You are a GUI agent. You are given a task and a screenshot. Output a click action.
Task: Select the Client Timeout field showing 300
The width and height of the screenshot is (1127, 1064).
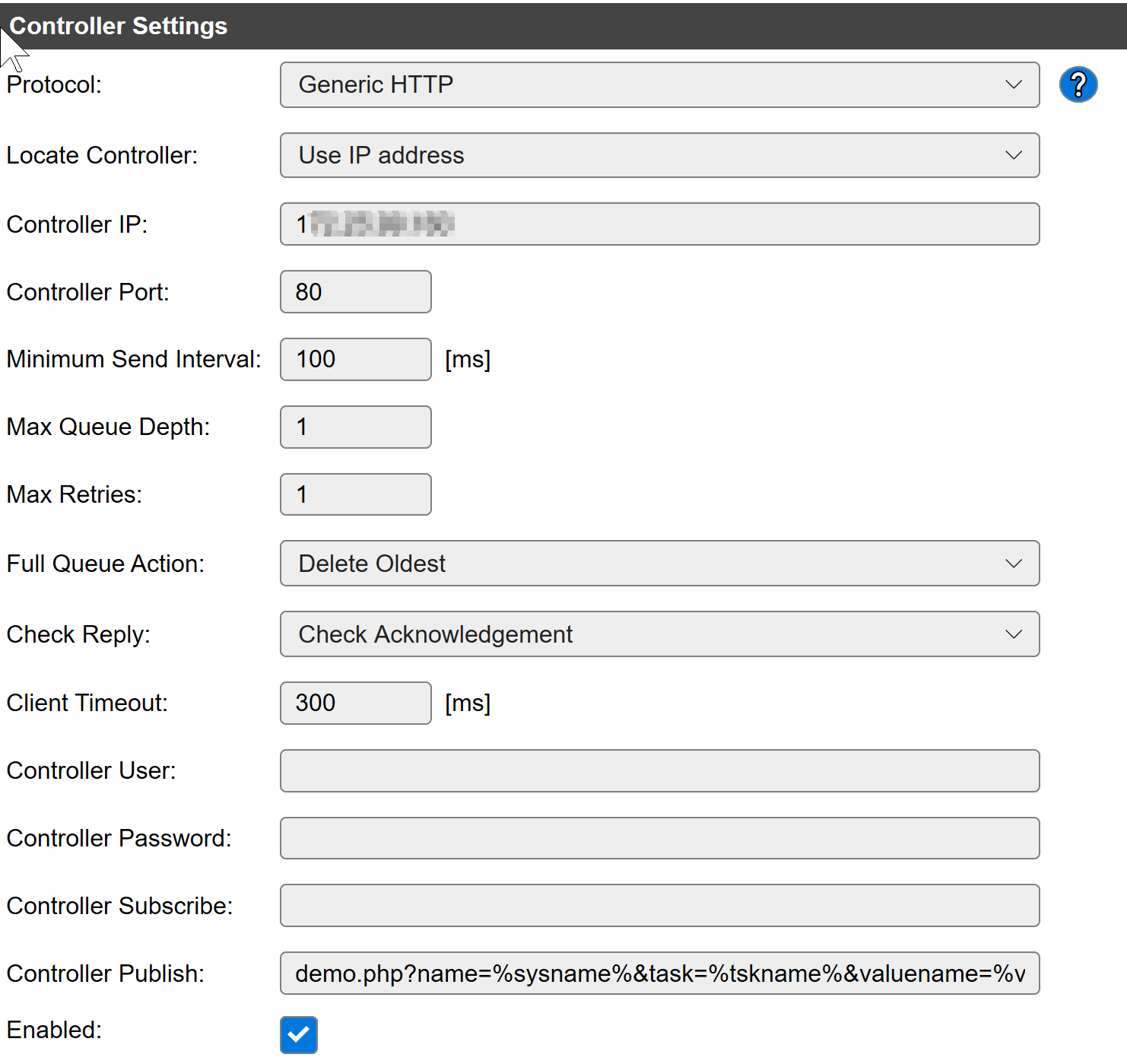coord(355,703)
